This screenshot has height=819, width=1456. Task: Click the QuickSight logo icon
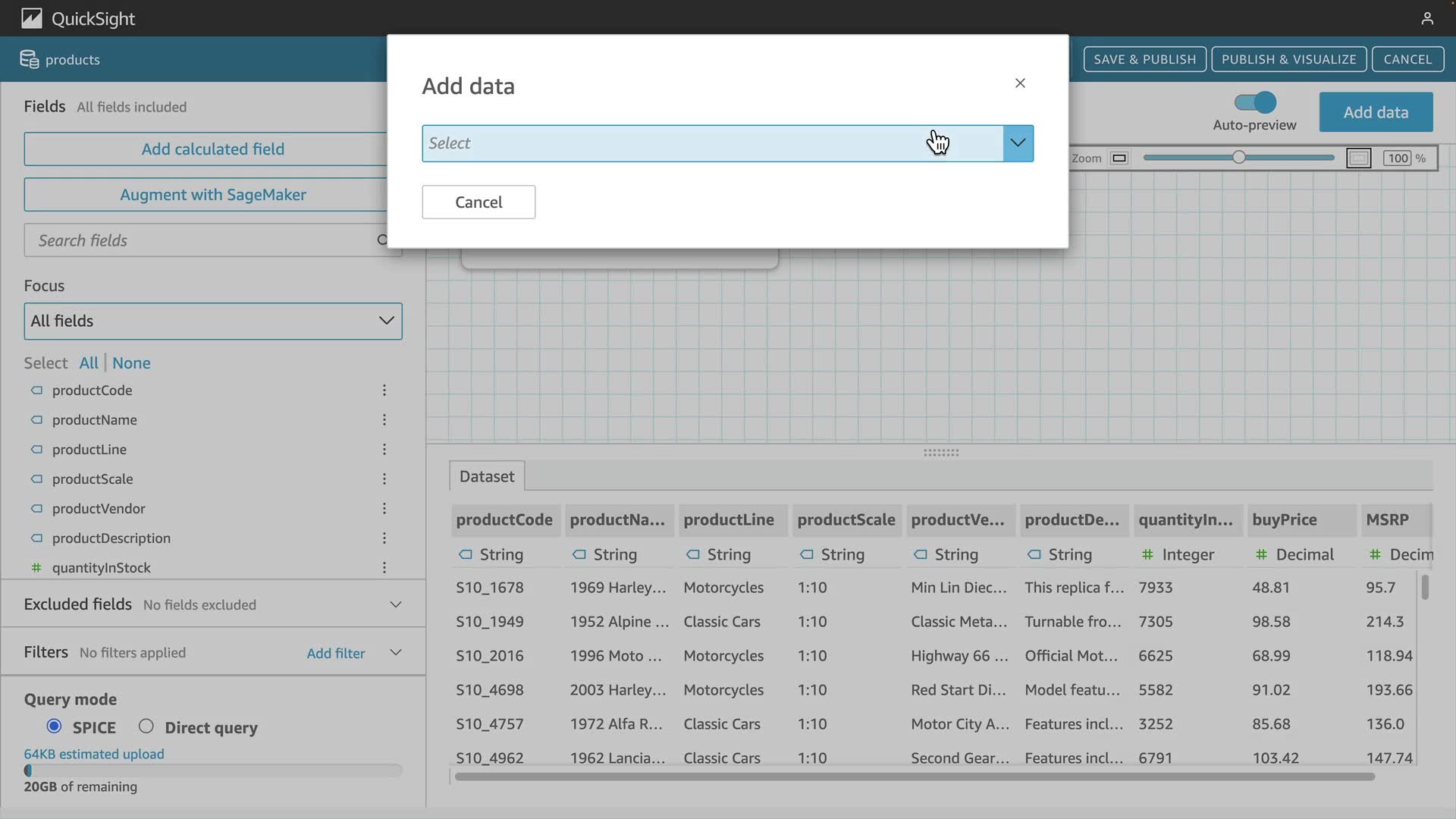click(31, 18)
